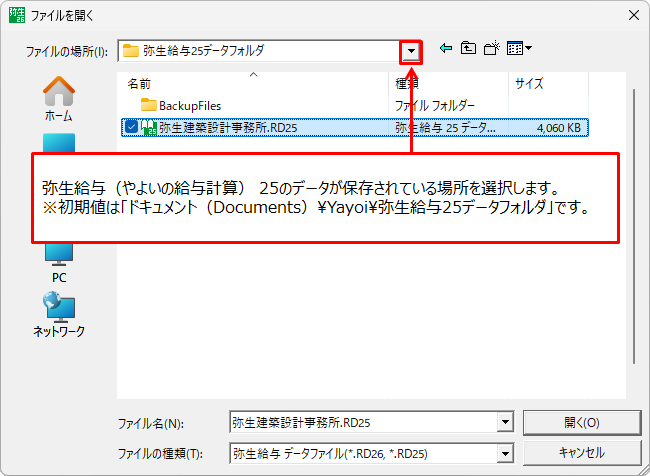Toggle checkbox for 弥生建築設計事務所.RD25 file
Screen dimensions: 650x476
(x=130, y=127)
